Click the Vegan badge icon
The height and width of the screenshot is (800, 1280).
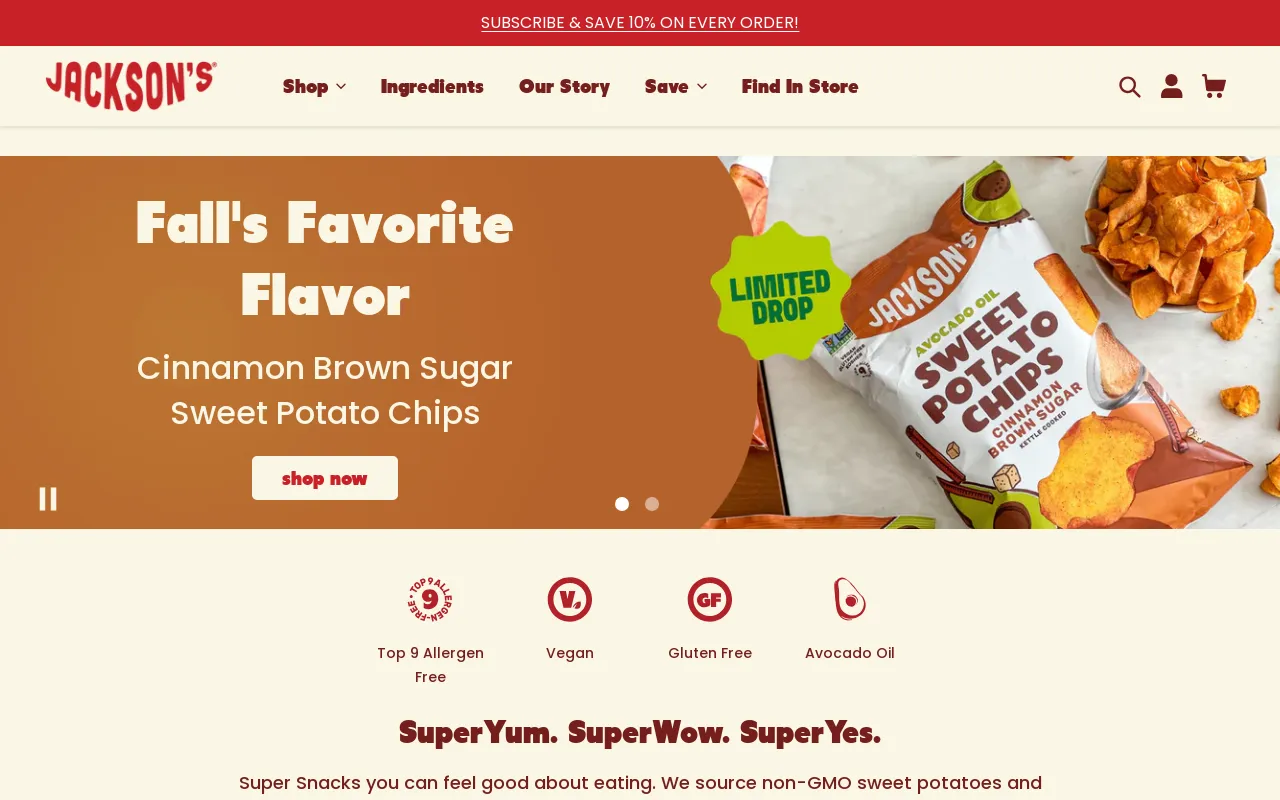tap(570, 600)
